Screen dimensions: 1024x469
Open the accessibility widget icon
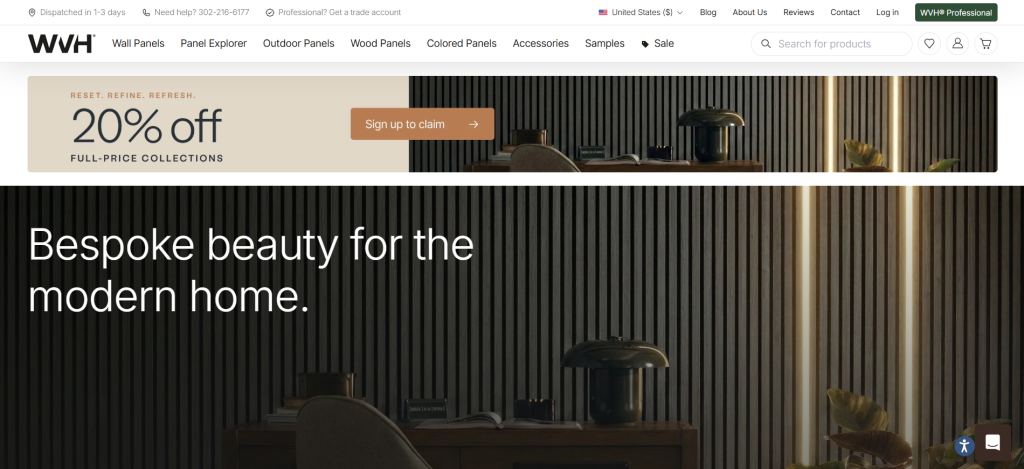(x=964, y=446)
